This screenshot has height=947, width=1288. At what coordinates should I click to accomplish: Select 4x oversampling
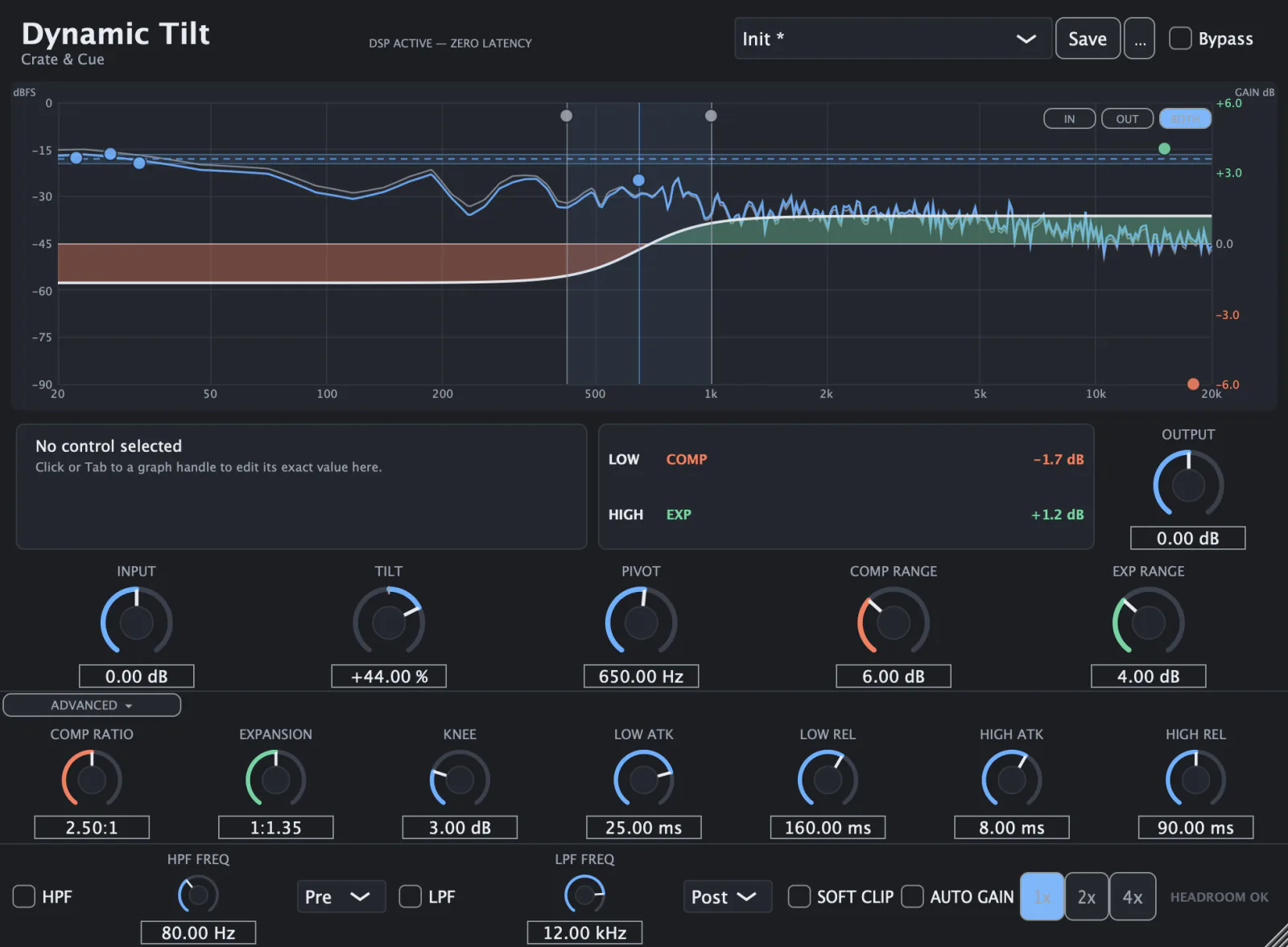1133,896
